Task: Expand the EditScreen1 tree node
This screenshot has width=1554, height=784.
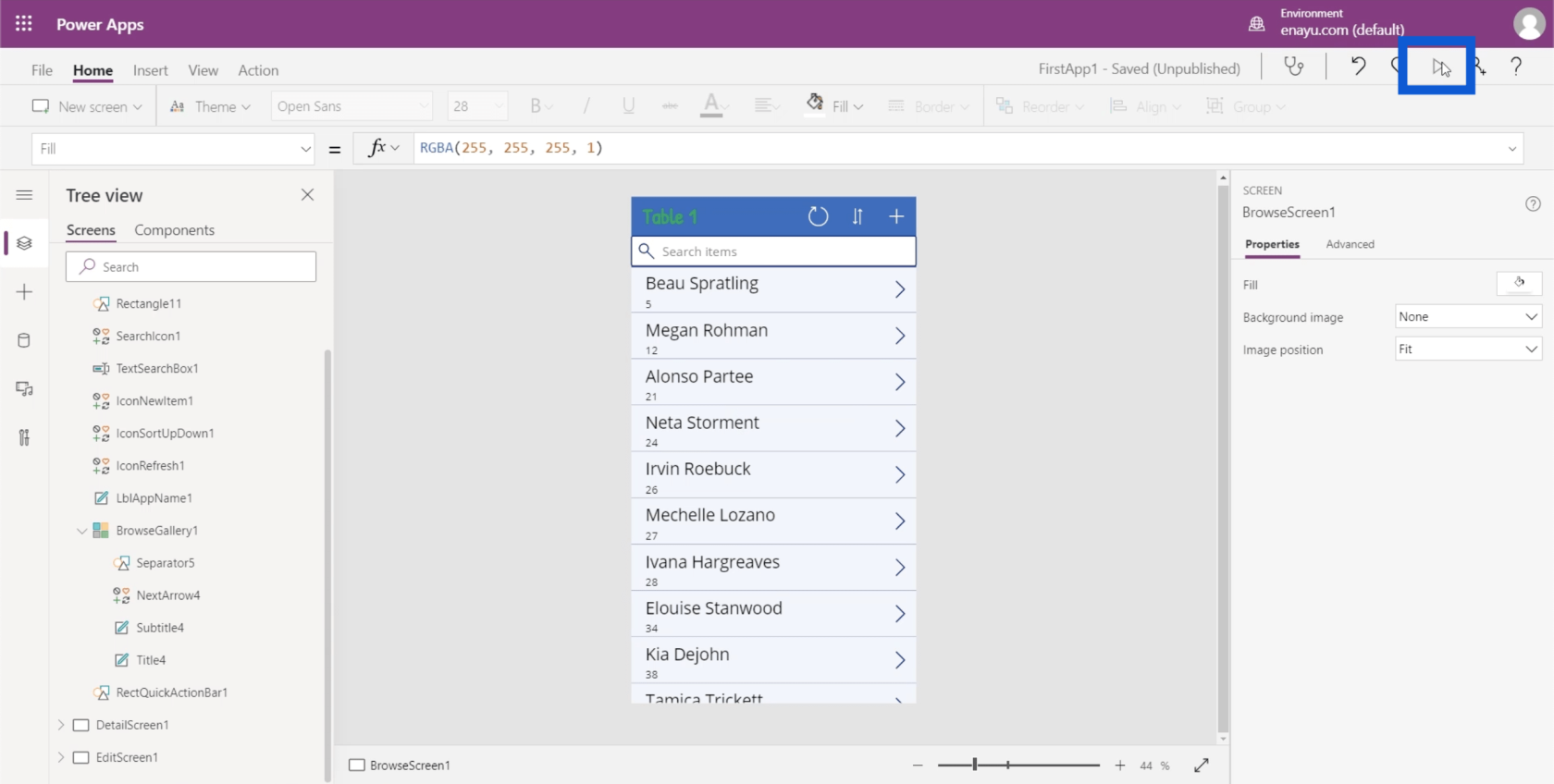Action: pos(61,757)
